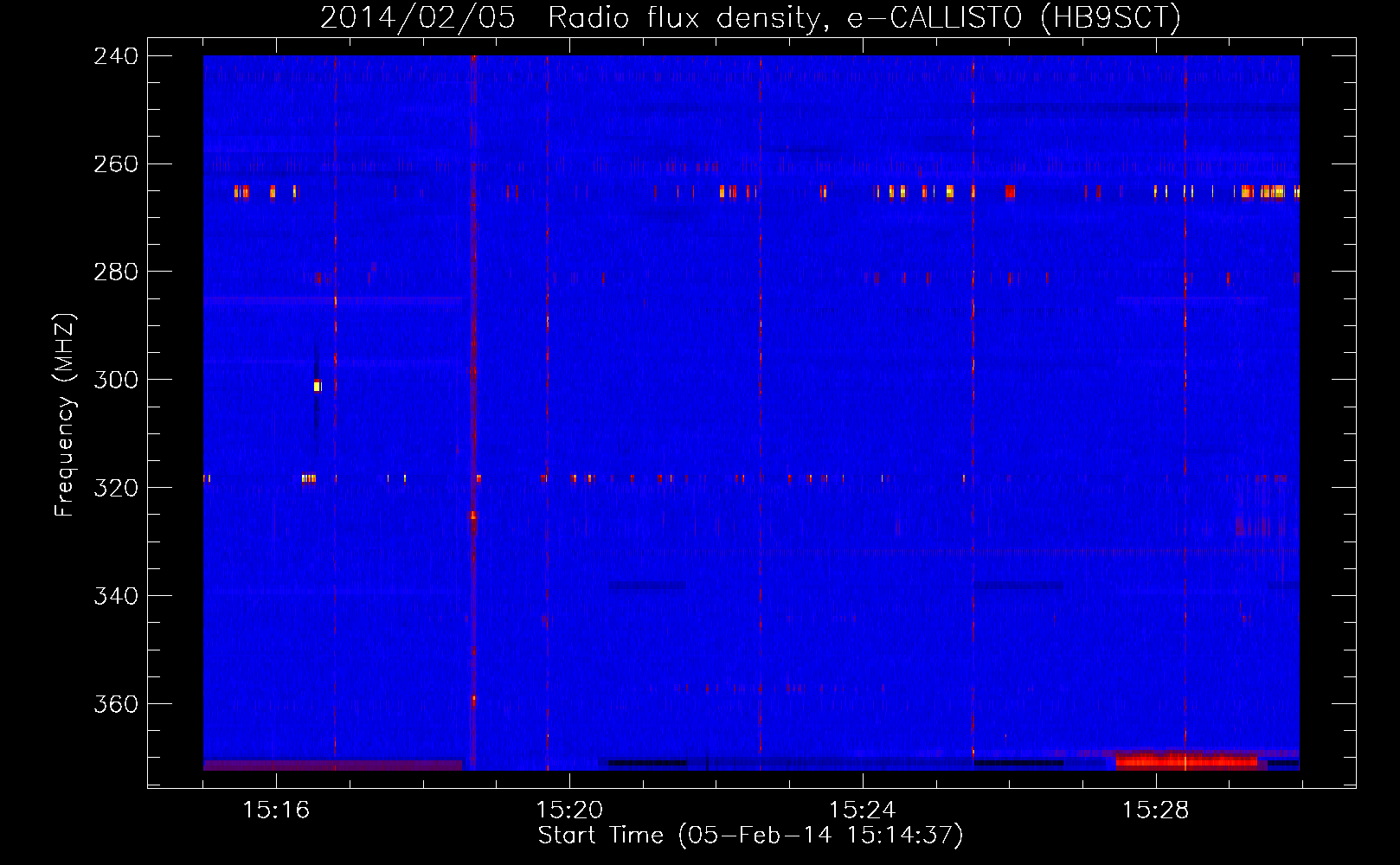This screenshot has height=865, width=1400.
Task: Click the 15:20 time tick label
Action: [569, 811]
